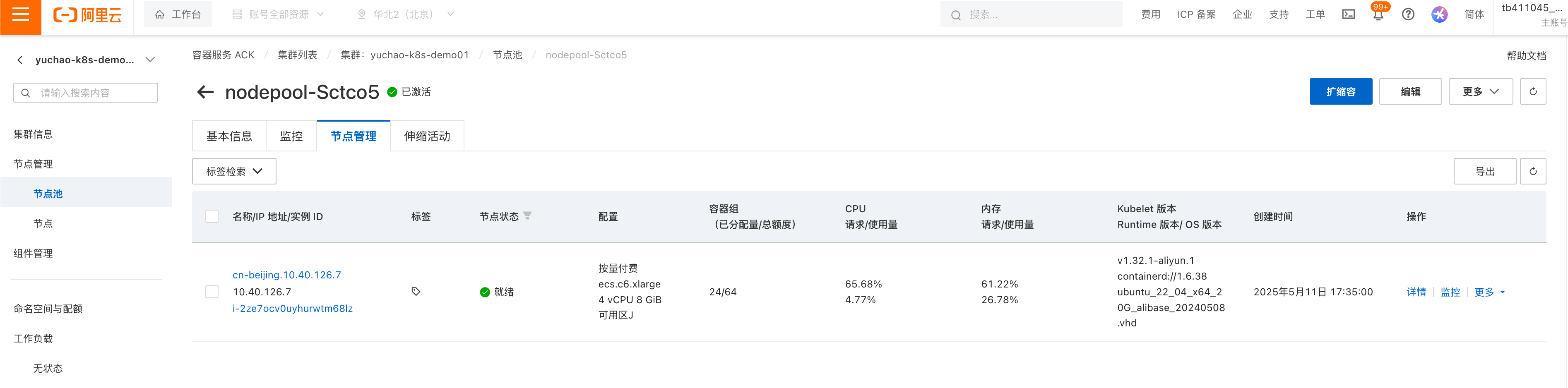Open the 华北2（北京） region selector

point(405,14)
